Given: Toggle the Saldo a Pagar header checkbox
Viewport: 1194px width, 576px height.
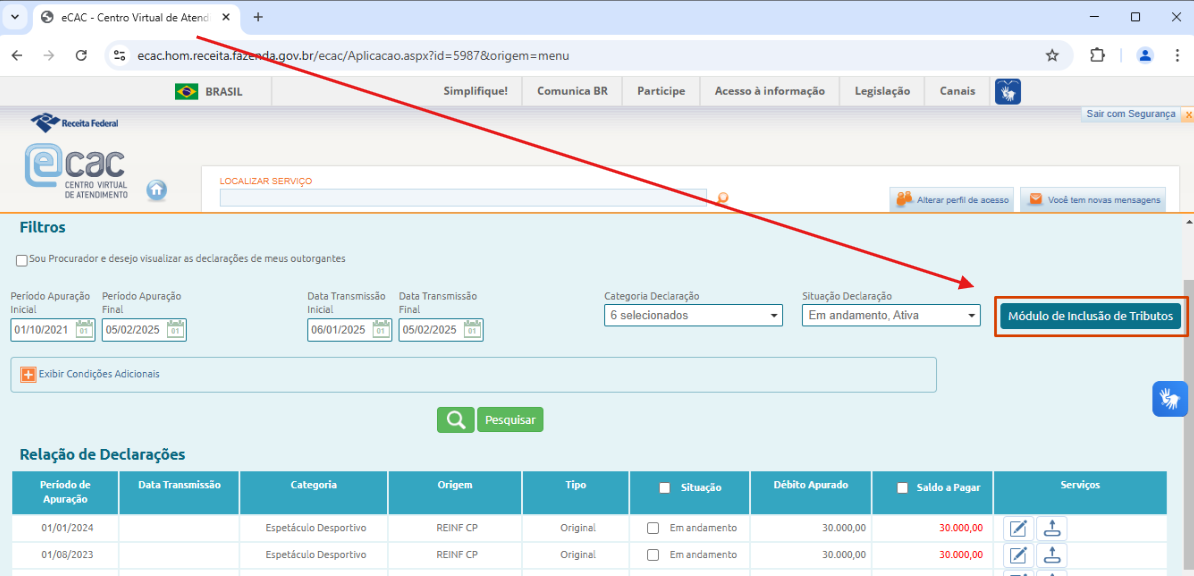Looking at the screenshot, I should [903, 488].
